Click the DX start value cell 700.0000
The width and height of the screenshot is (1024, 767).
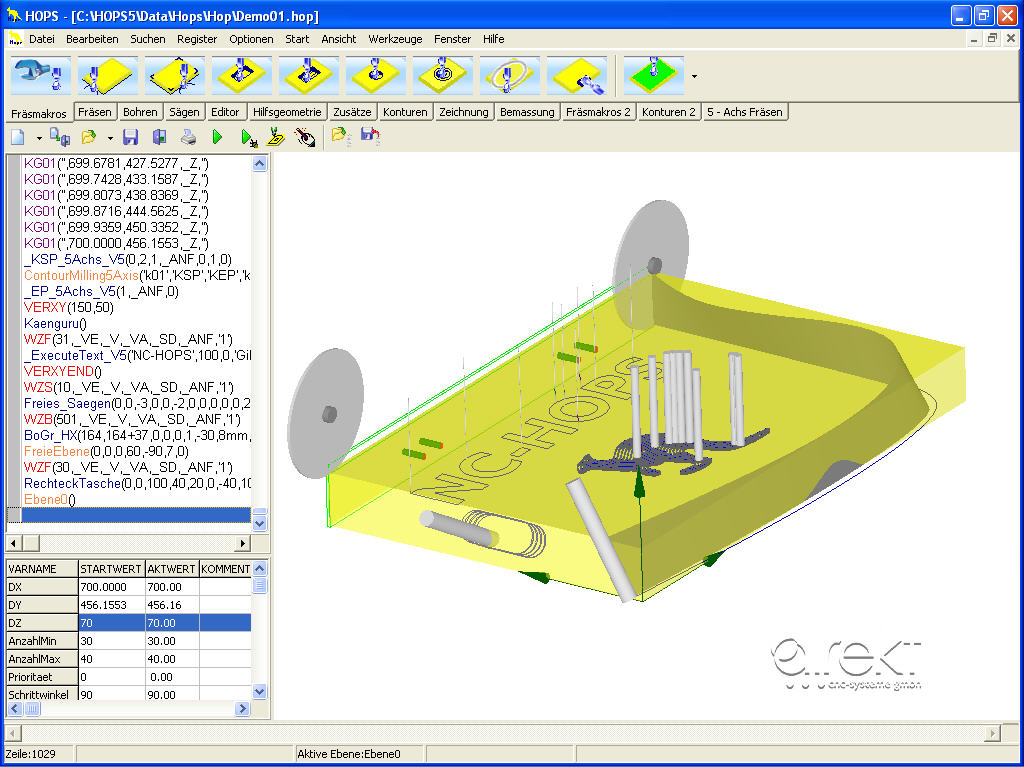tap(111, 587)
